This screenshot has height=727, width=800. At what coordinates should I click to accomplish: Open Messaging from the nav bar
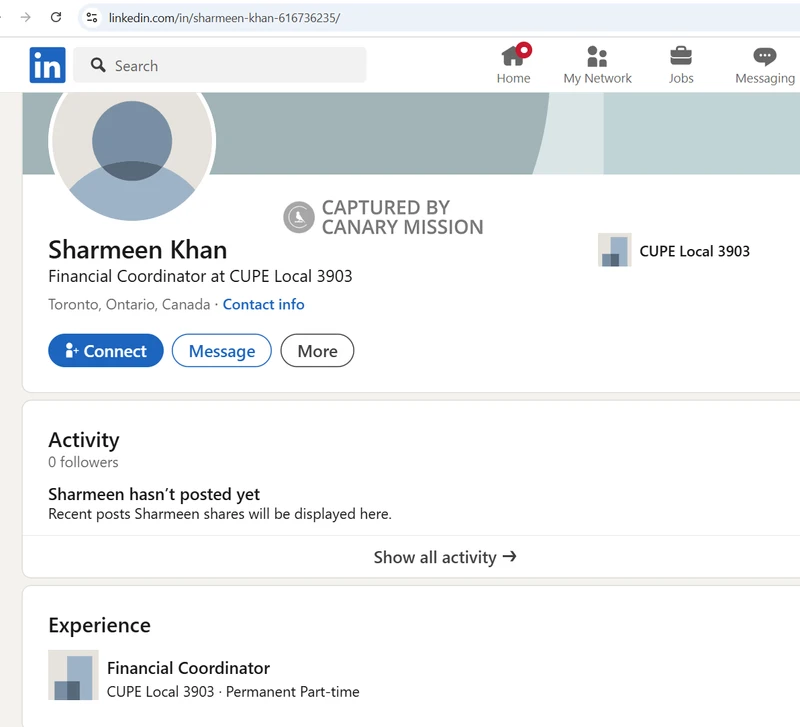pyautogui.click(x=765, y=66)
